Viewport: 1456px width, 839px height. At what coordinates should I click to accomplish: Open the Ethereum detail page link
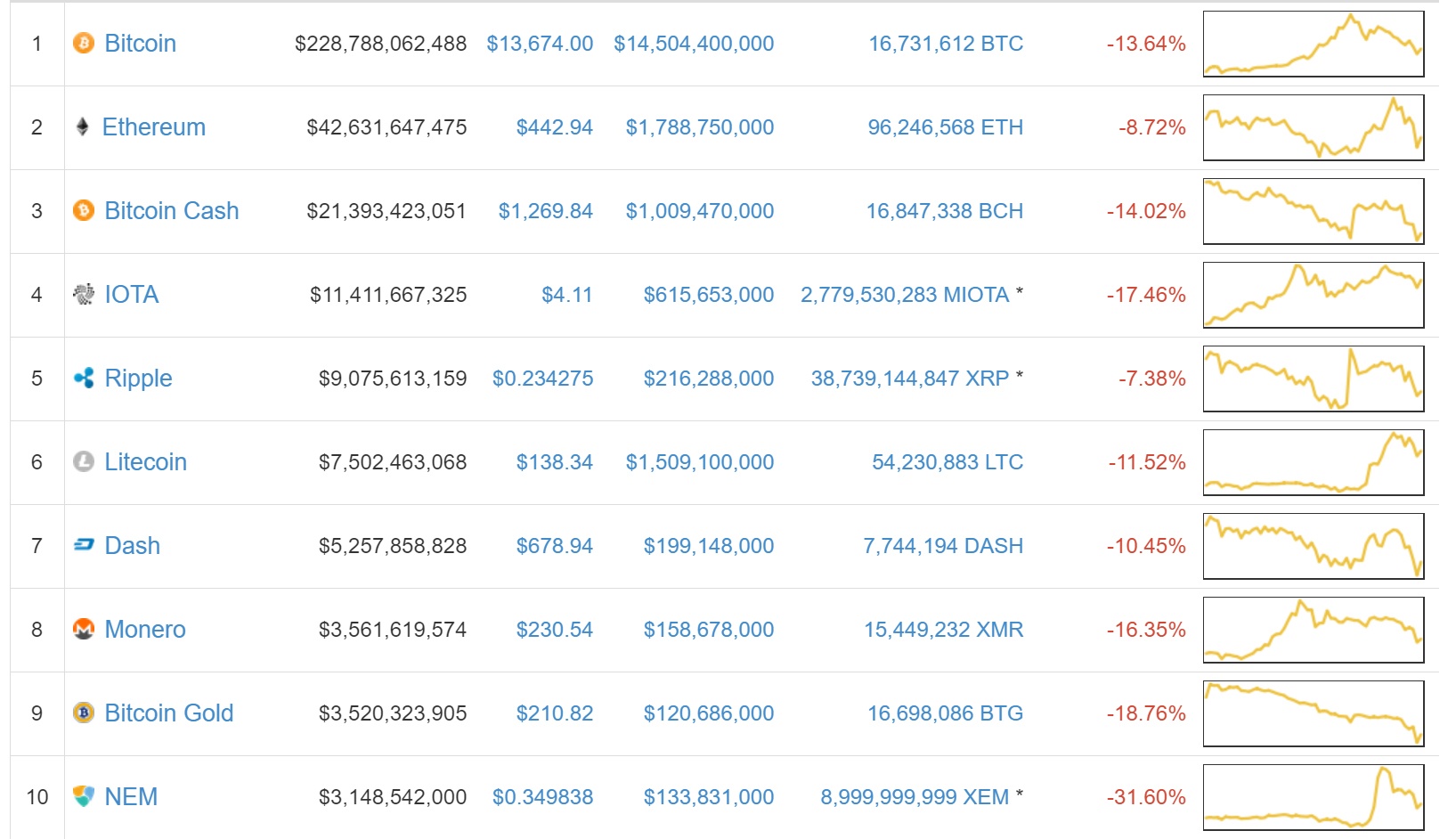click(153, 126)
